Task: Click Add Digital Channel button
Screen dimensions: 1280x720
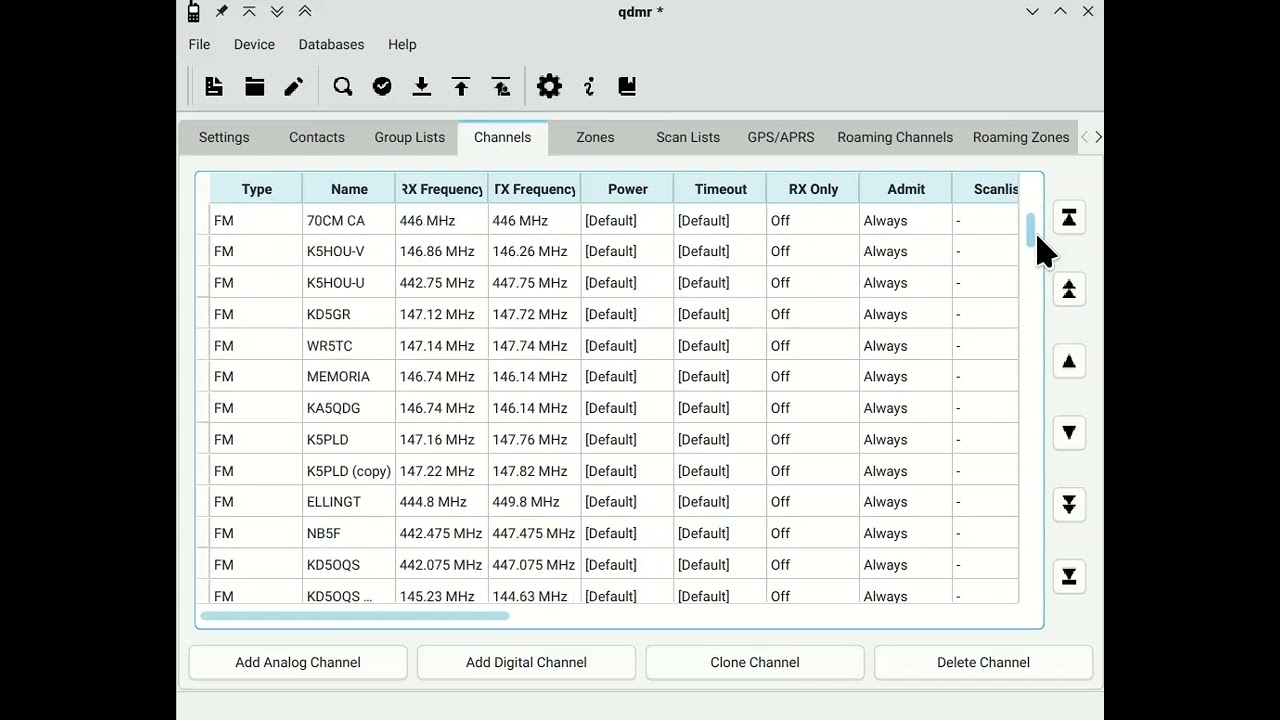Action: (x=526, y=663)
